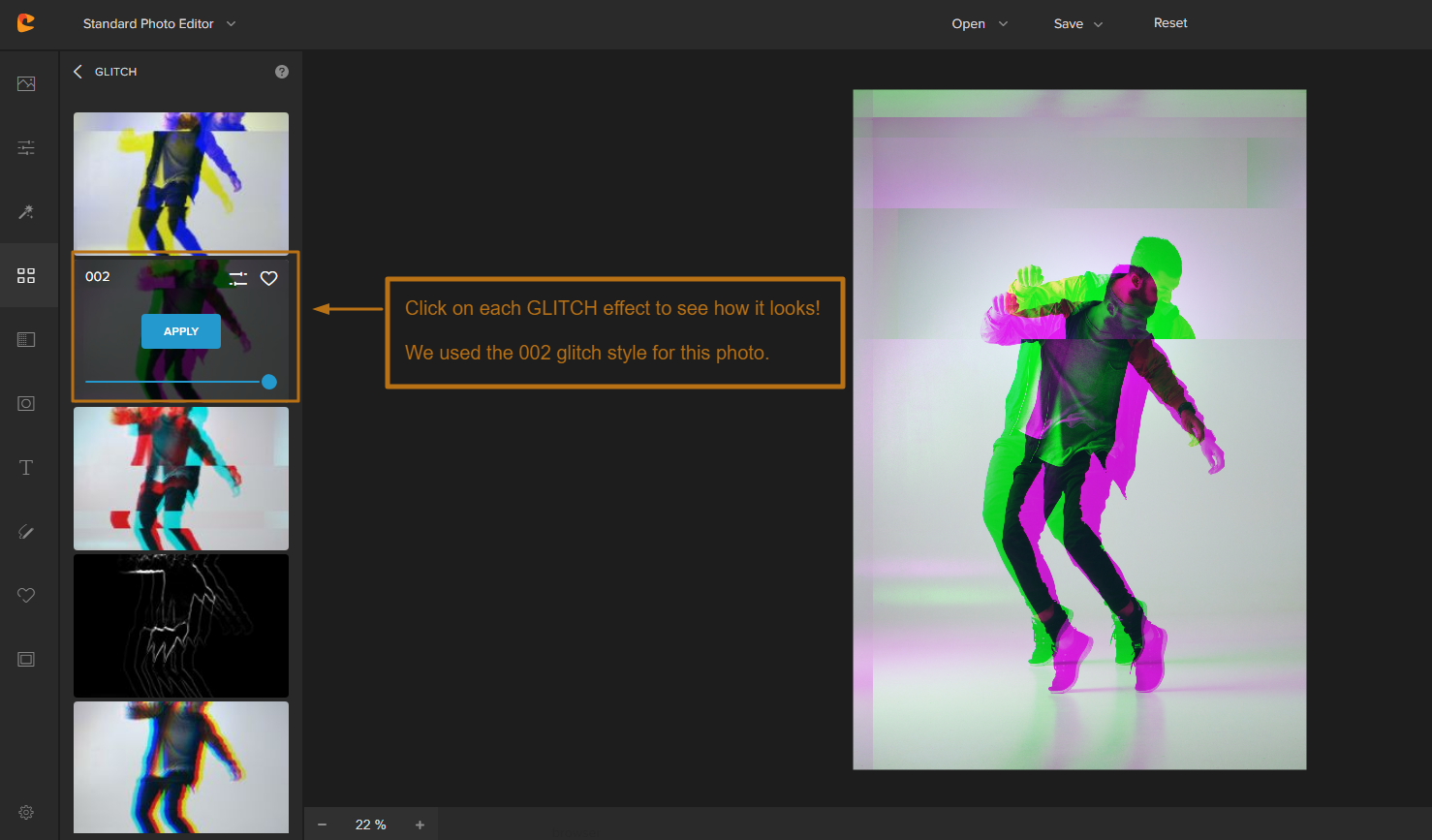
Task: Favorite the 002 glitch effect with heart
Action: (x=269, y=279)
